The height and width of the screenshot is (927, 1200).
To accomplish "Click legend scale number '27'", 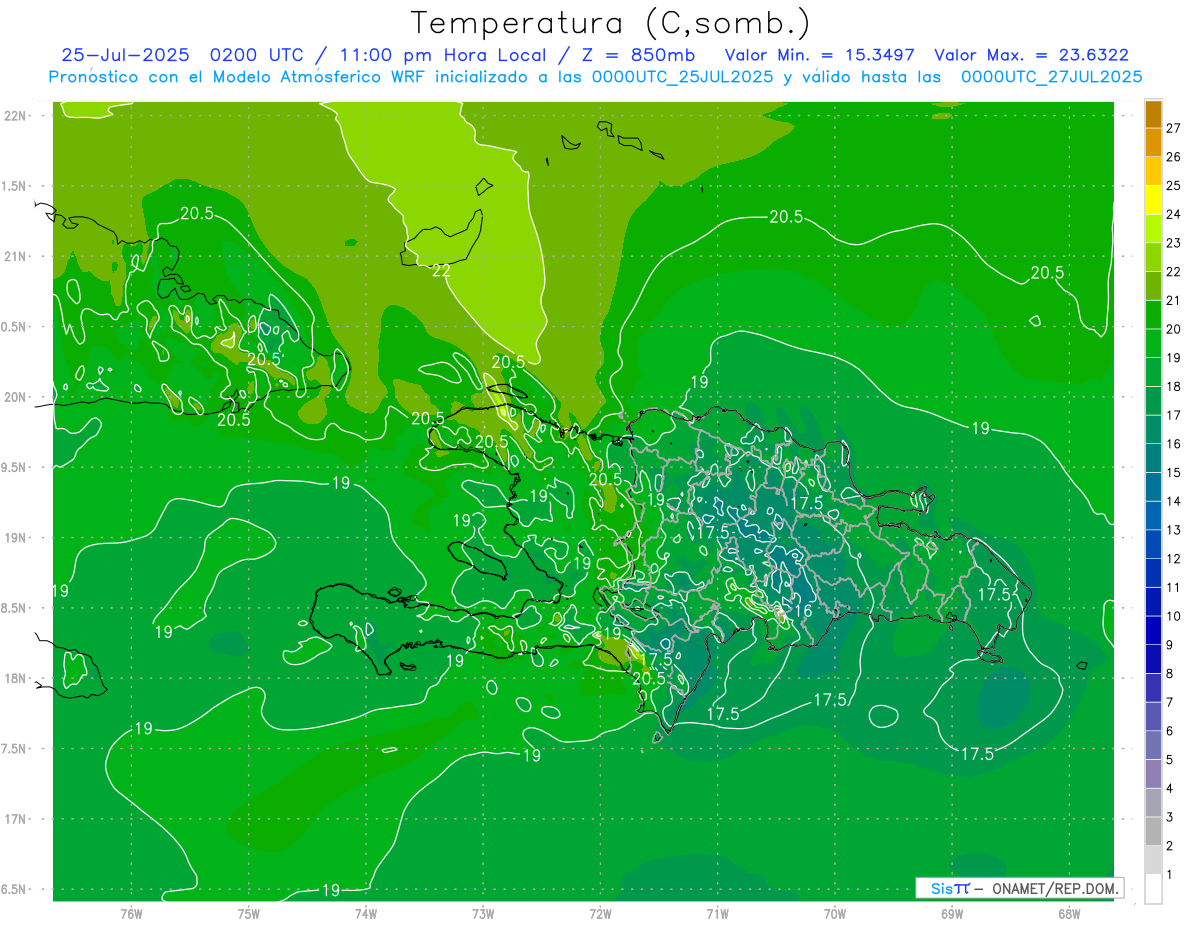I will coord(1174,128).
